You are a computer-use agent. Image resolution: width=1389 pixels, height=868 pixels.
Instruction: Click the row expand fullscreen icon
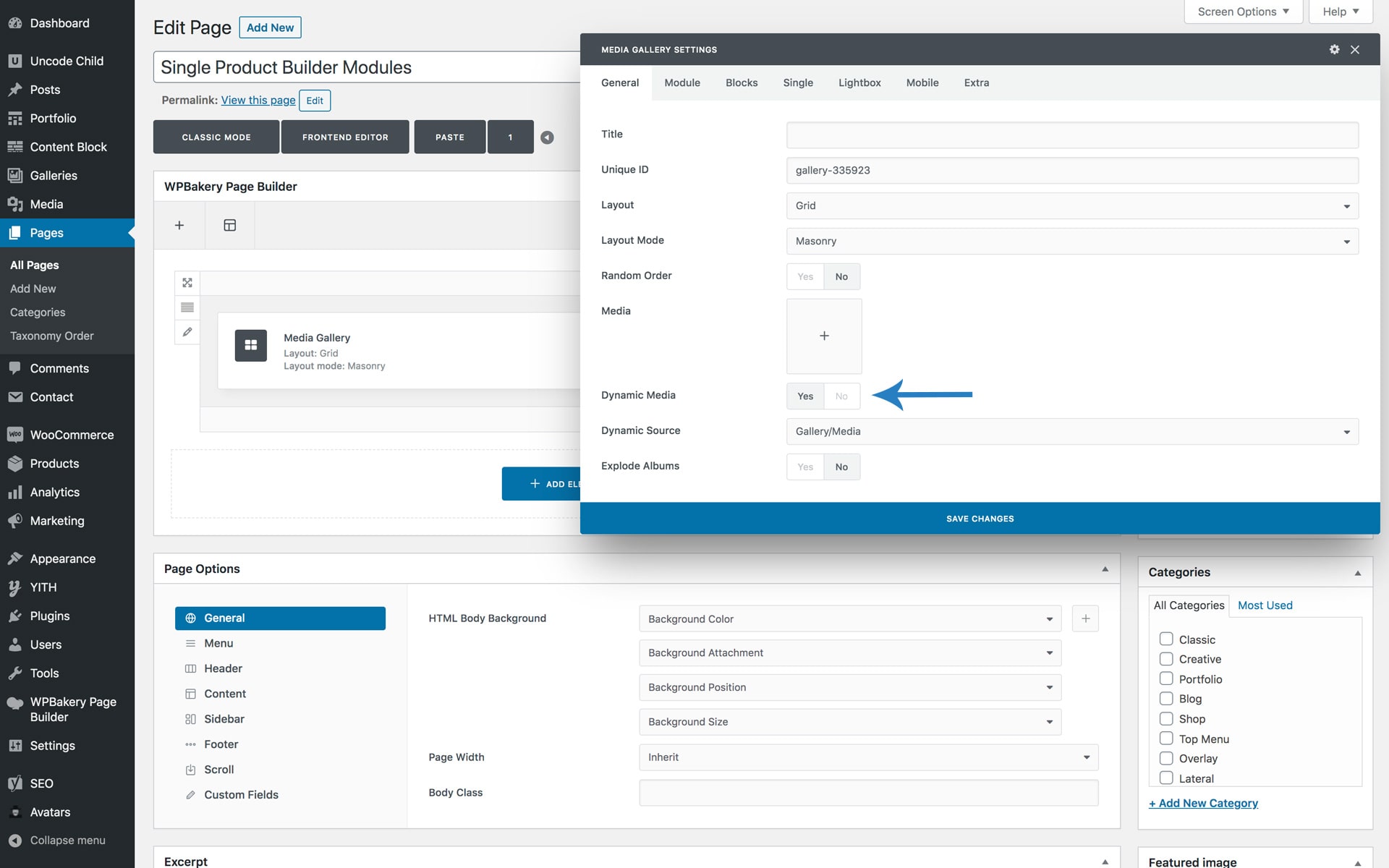tap(187, 283)
